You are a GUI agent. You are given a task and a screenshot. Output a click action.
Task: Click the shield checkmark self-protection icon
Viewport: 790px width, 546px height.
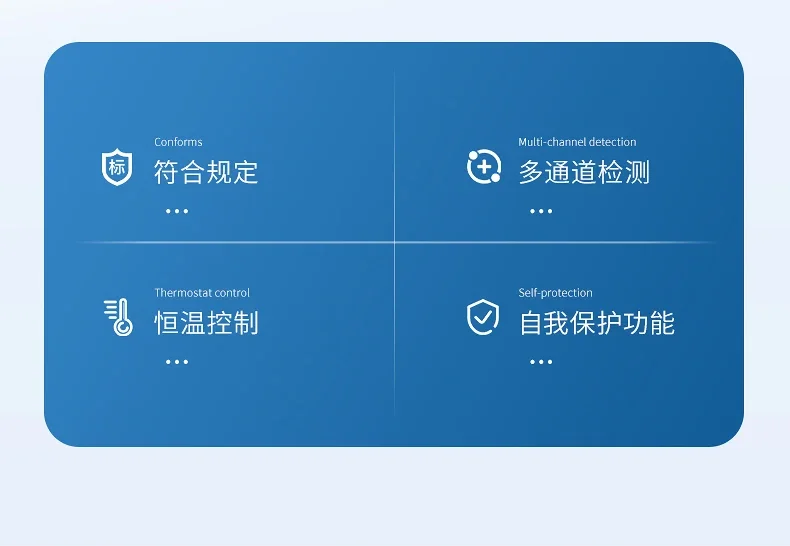tap(483, 317)
